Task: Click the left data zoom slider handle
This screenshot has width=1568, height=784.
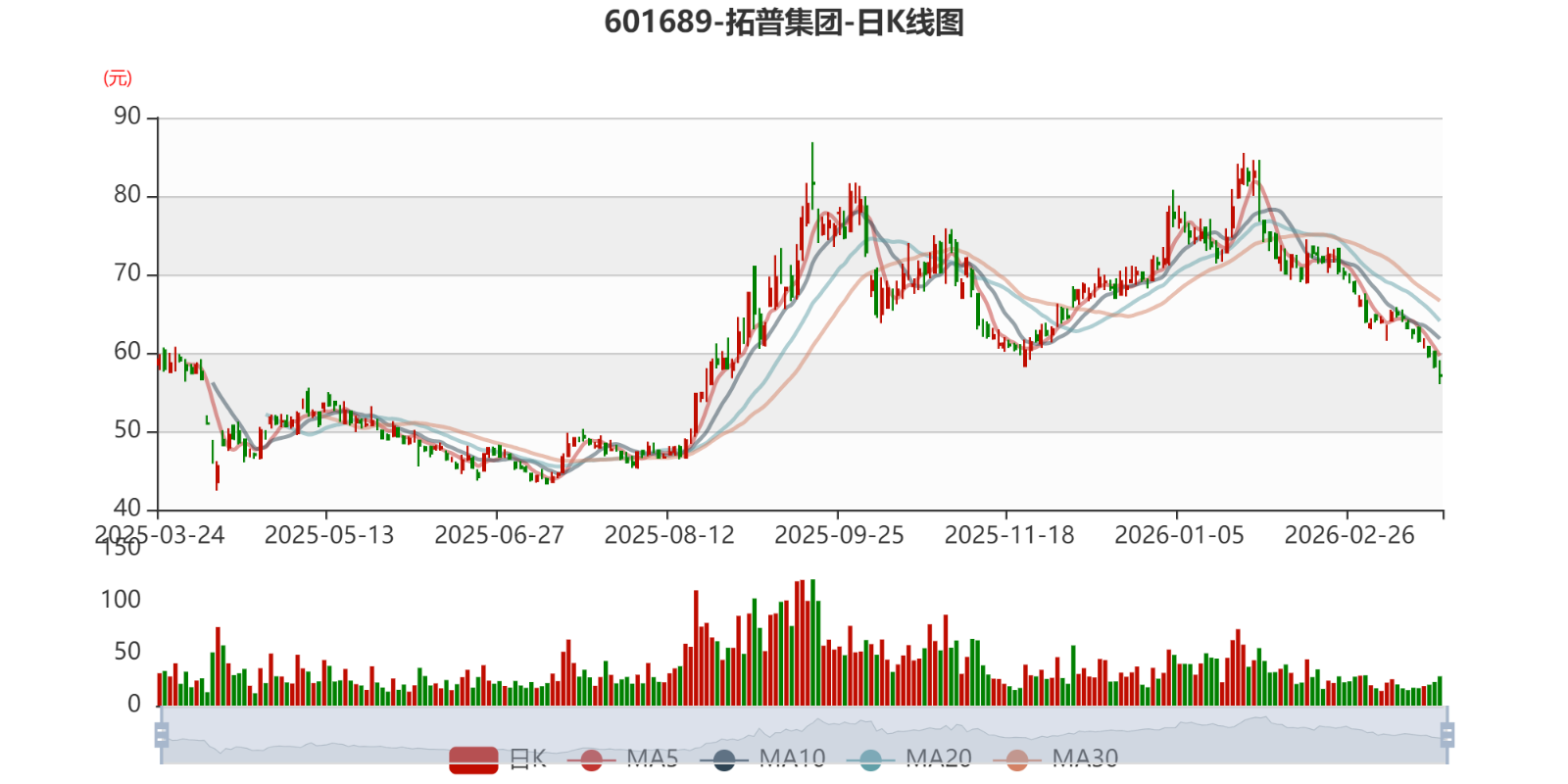Action: click(162, 735)
